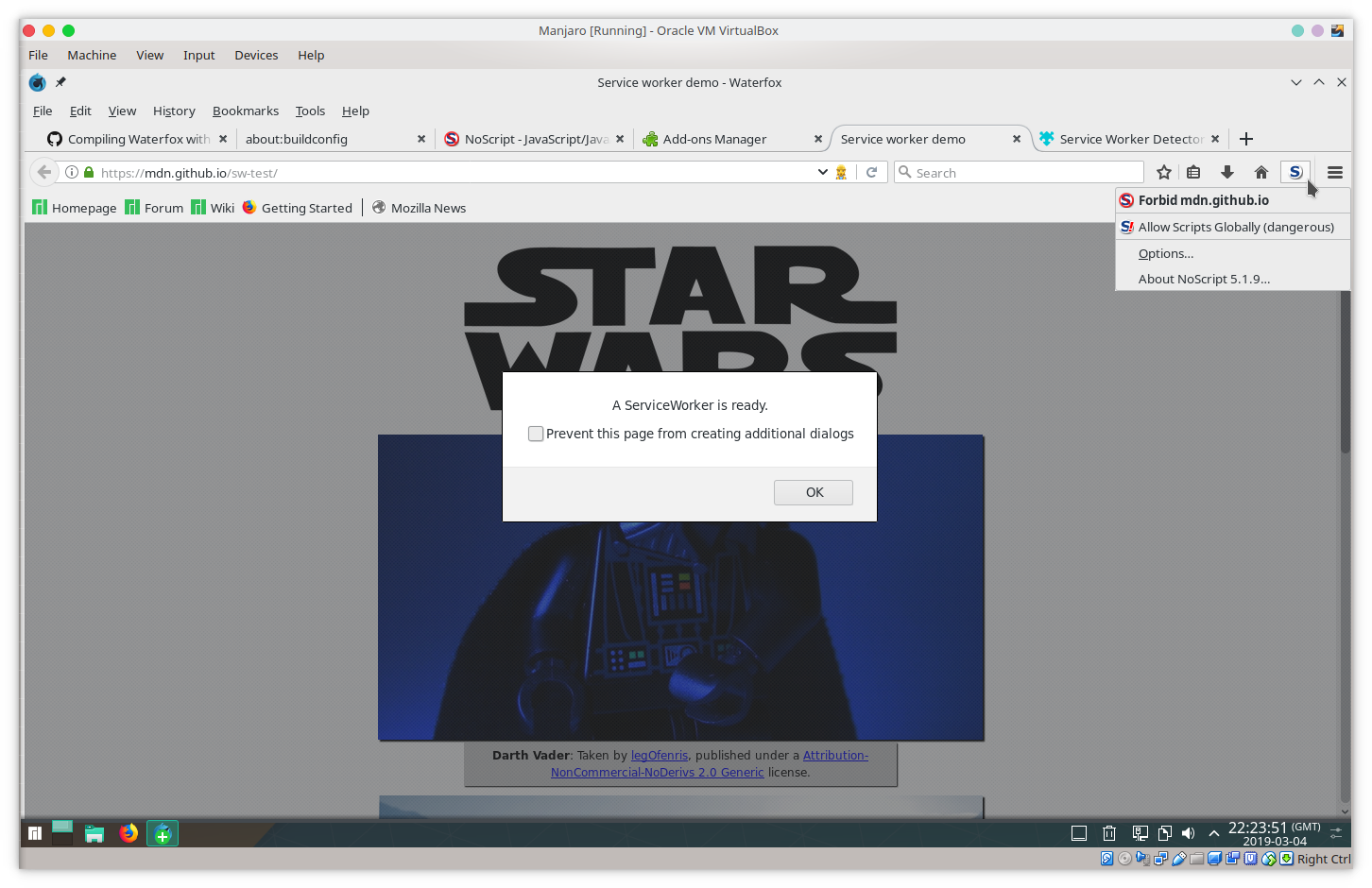Viewport: 1372px width, 888px height.
Task: Bookmark this page with star icon
Action: pos(1164,172)
